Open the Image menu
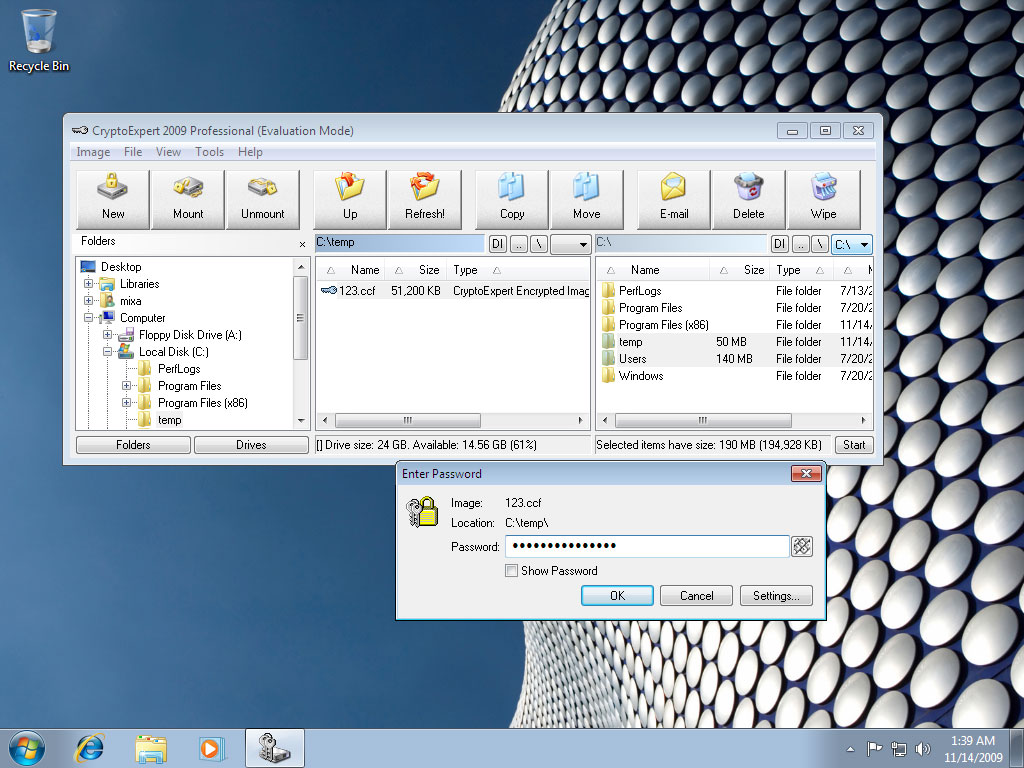Viewport: 1024px width, 768px height. click(x=93, y=152)
